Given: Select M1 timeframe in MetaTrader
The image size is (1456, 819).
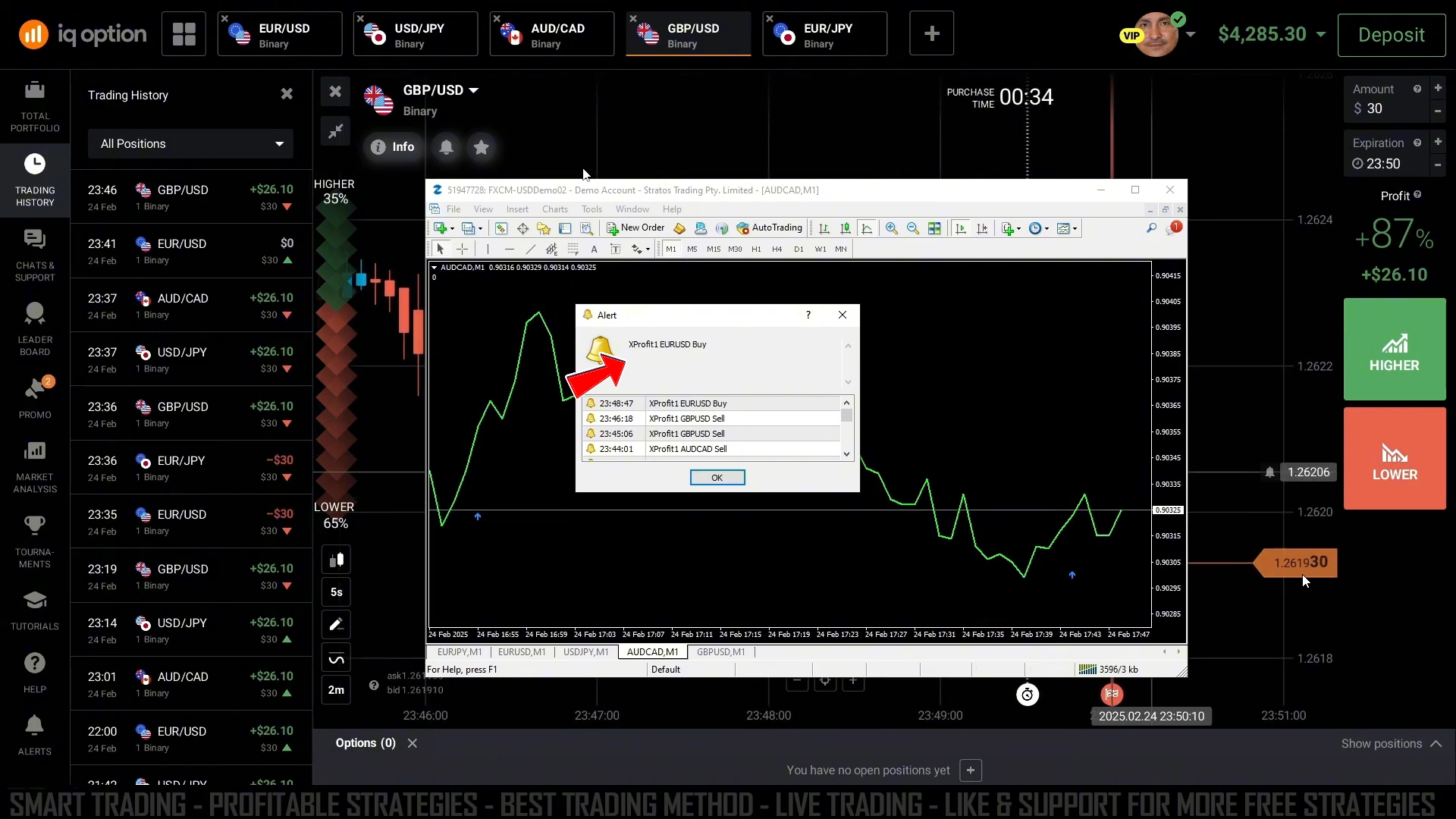Looking at the screenshot, I should tap(671, 249).
